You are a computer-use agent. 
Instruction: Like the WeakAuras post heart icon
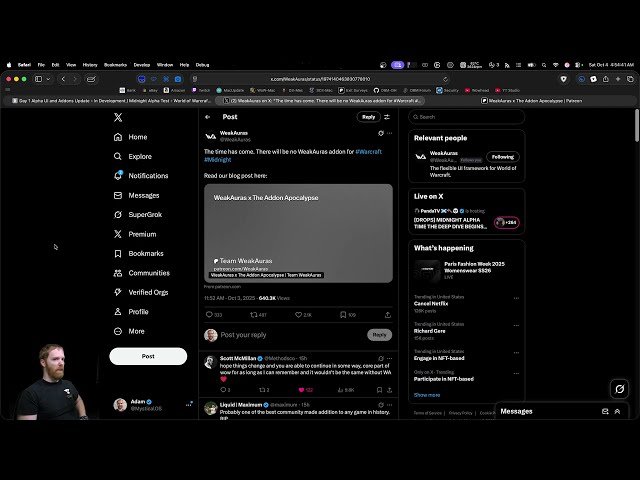298,315
